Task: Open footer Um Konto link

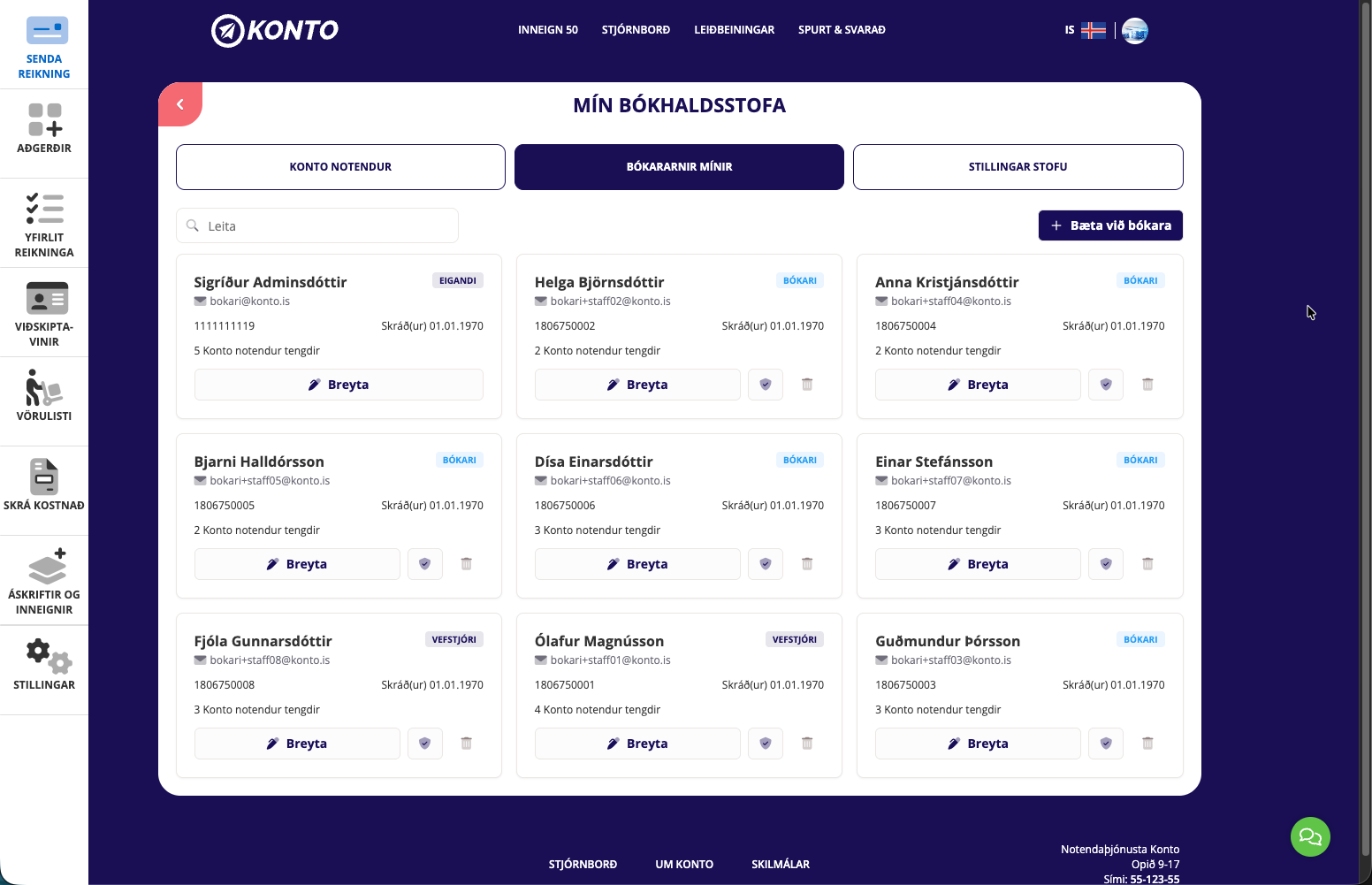Action: [x=684, y=865]
